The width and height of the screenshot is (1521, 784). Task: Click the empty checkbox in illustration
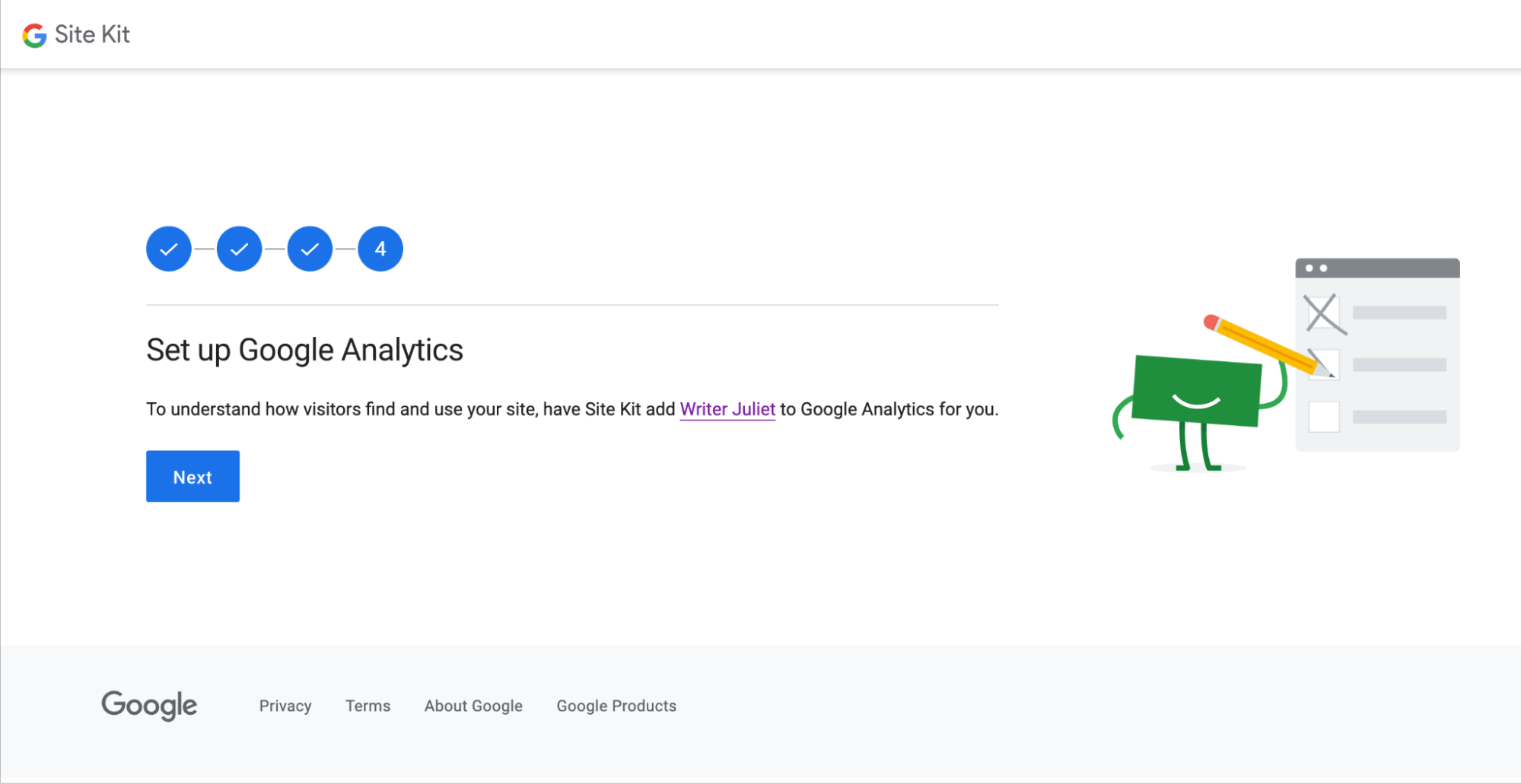(1323, 417)
